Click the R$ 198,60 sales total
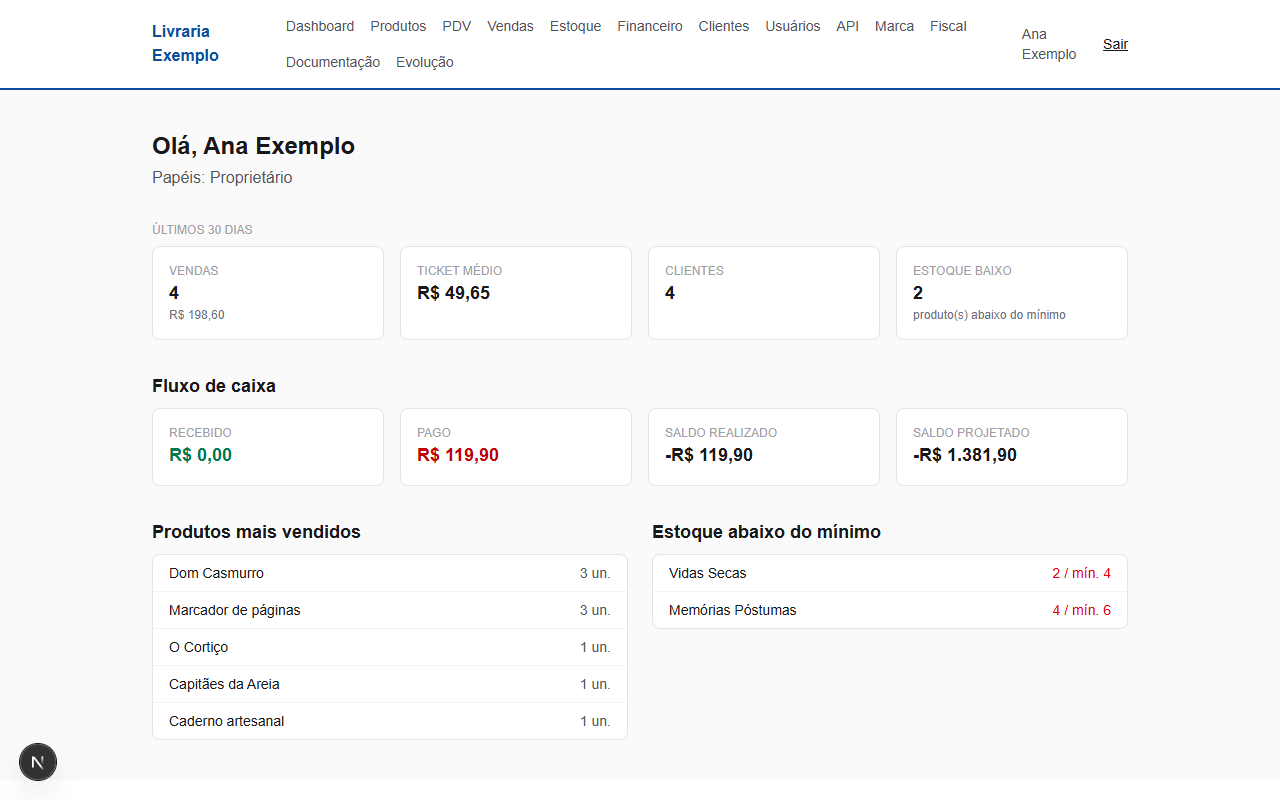 click(x=197, y=315)
